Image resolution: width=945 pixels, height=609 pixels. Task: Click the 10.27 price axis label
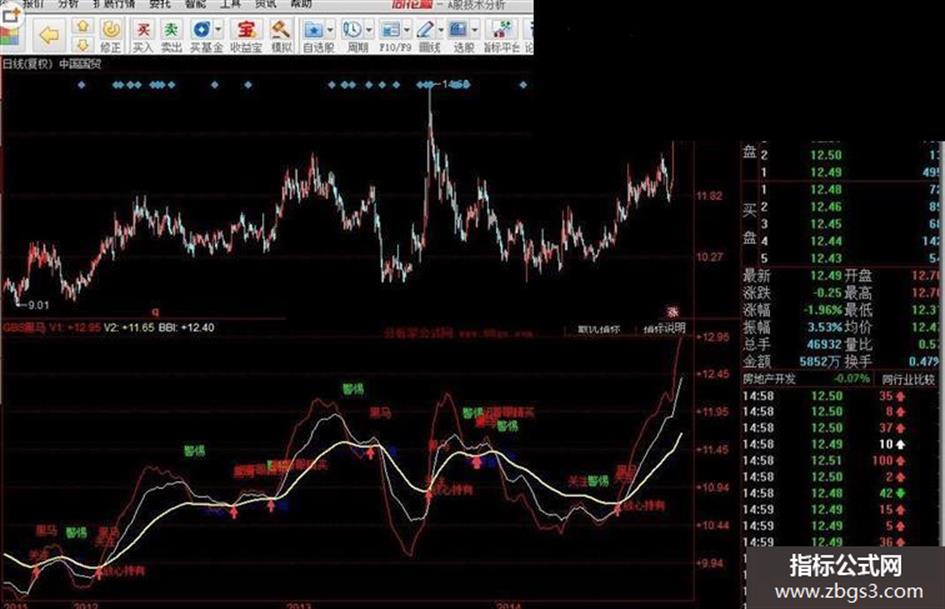pos(709,257)
